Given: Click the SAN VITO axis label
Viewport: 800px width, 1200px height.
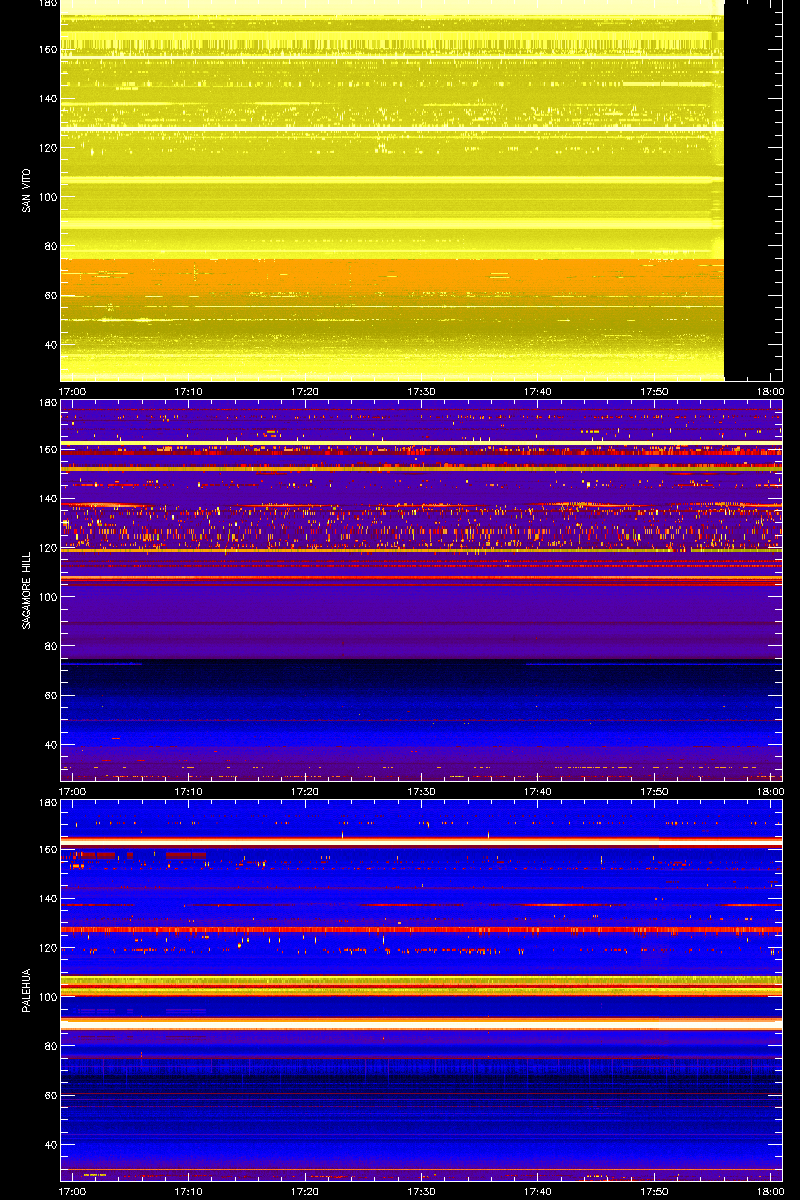Looking at the screenshot, I should click(x=25, y=191).
